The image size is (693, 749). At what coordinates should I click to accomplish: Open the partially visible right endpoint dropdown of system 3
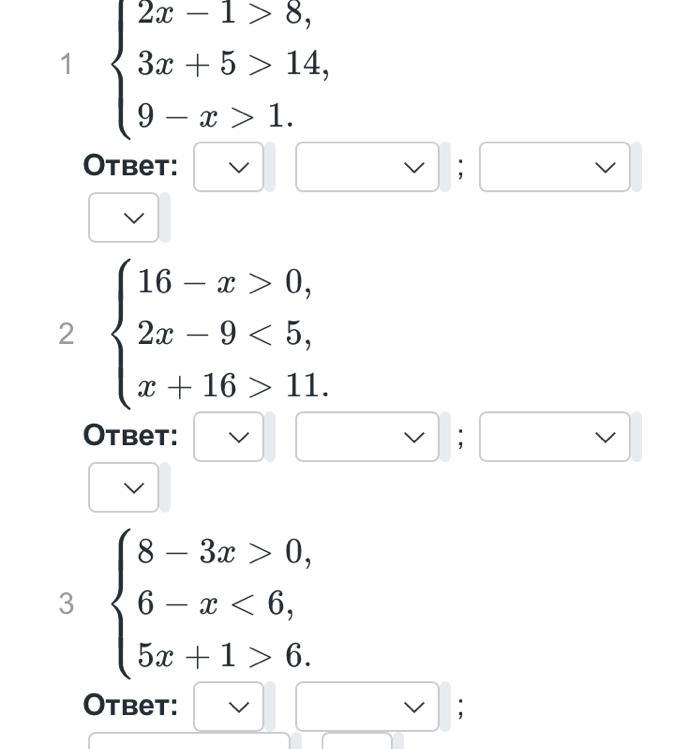[189, 741]
